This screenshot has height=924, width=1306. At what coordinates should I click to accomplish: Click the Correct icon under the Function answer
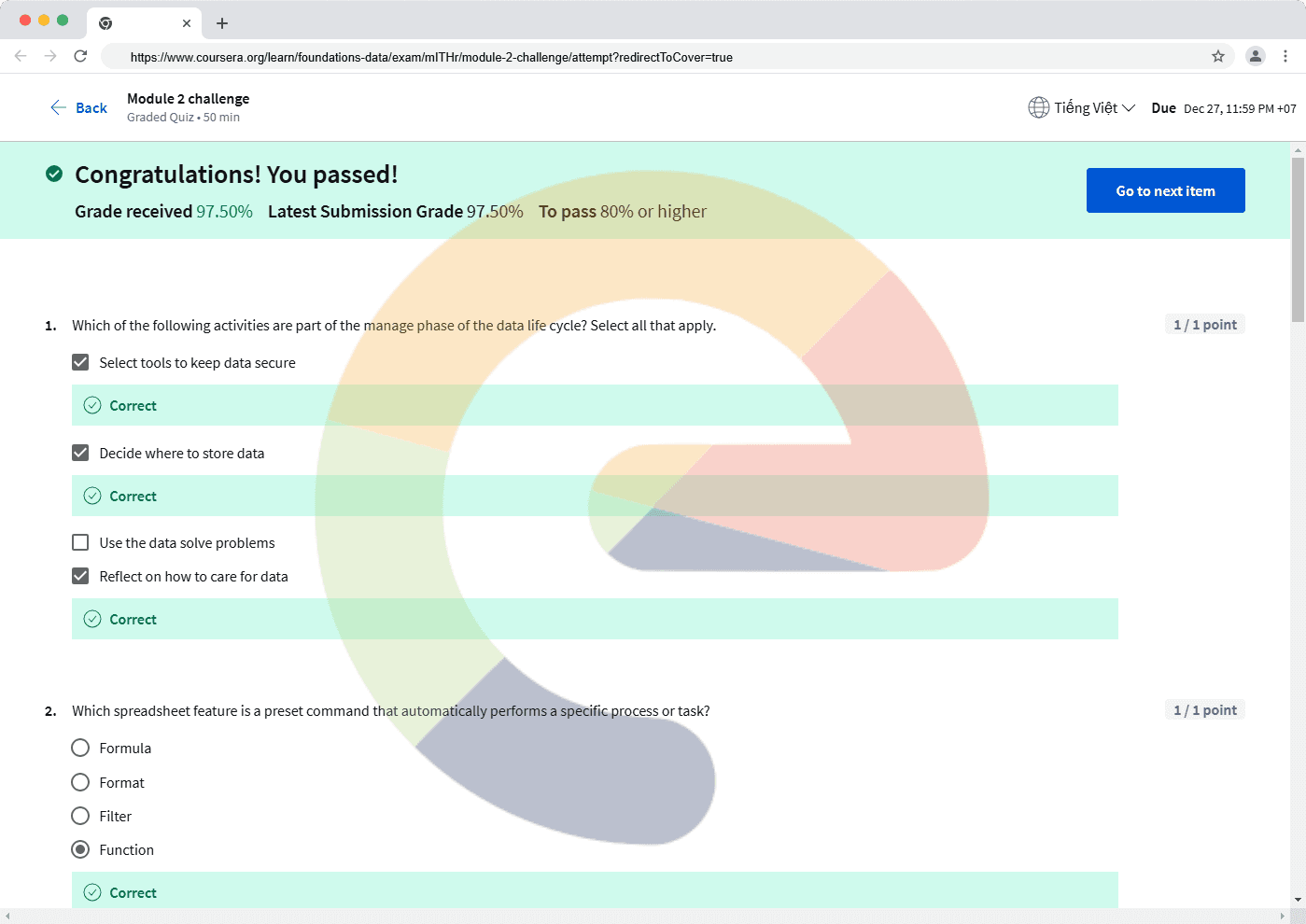92,892
